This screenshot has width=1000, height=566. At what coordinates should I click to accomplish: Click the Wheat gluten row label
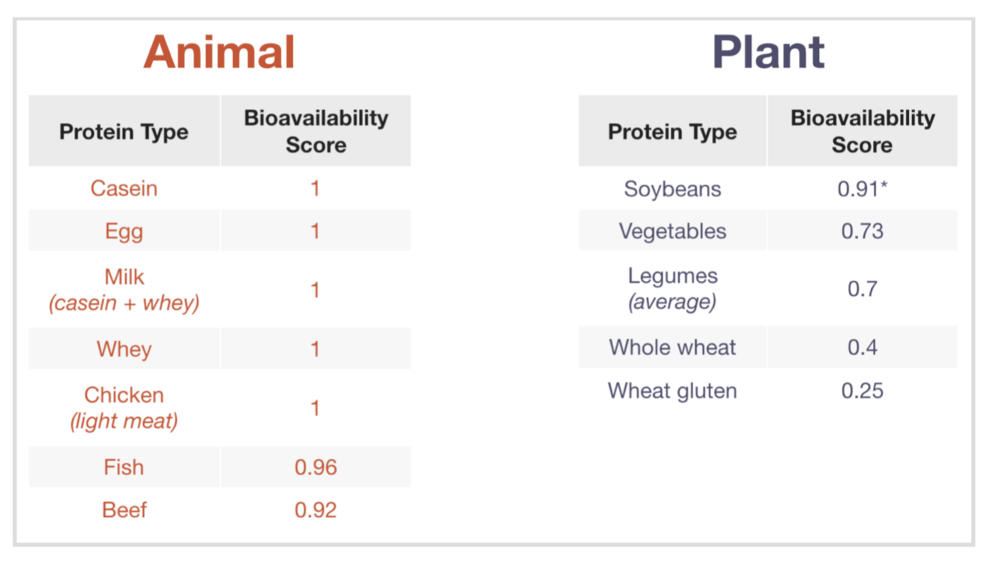click(x=672, y=391)
